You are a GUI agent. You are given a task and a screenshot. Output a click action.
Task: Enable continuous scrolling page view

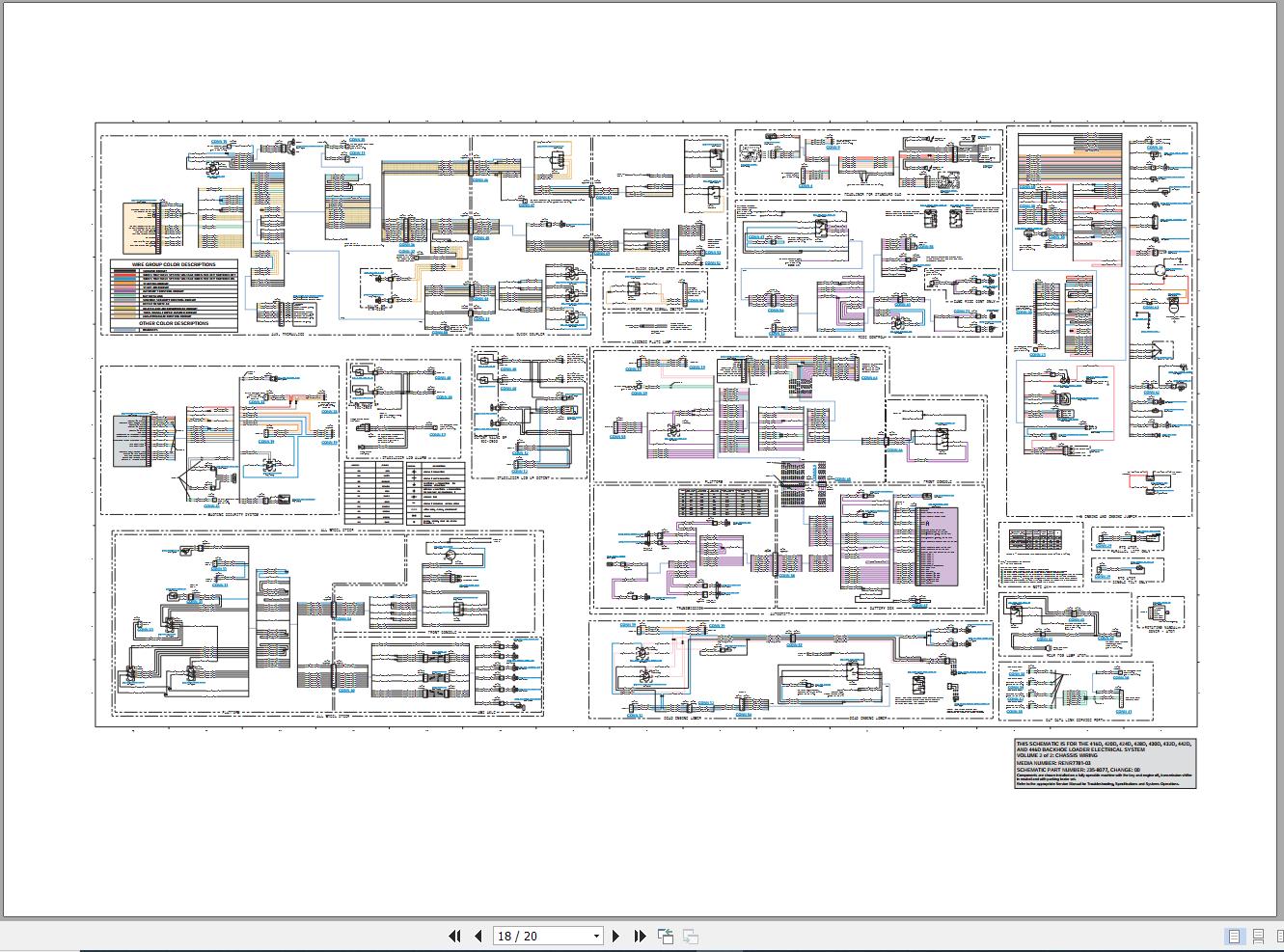coord(1258,937)
